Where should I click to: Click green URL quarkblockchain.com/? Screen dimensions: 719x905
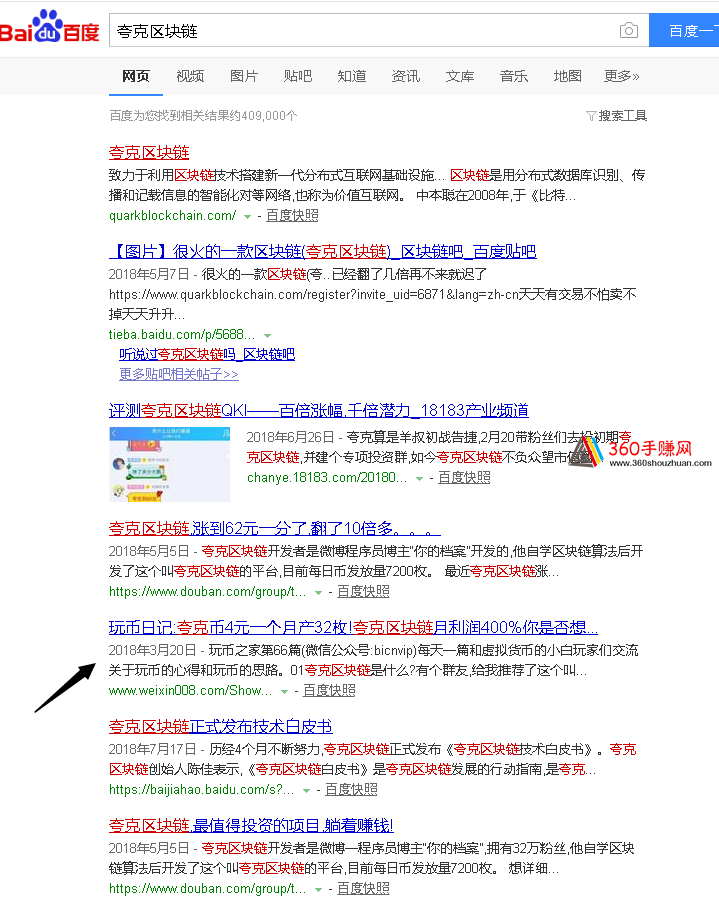point(173,215)
